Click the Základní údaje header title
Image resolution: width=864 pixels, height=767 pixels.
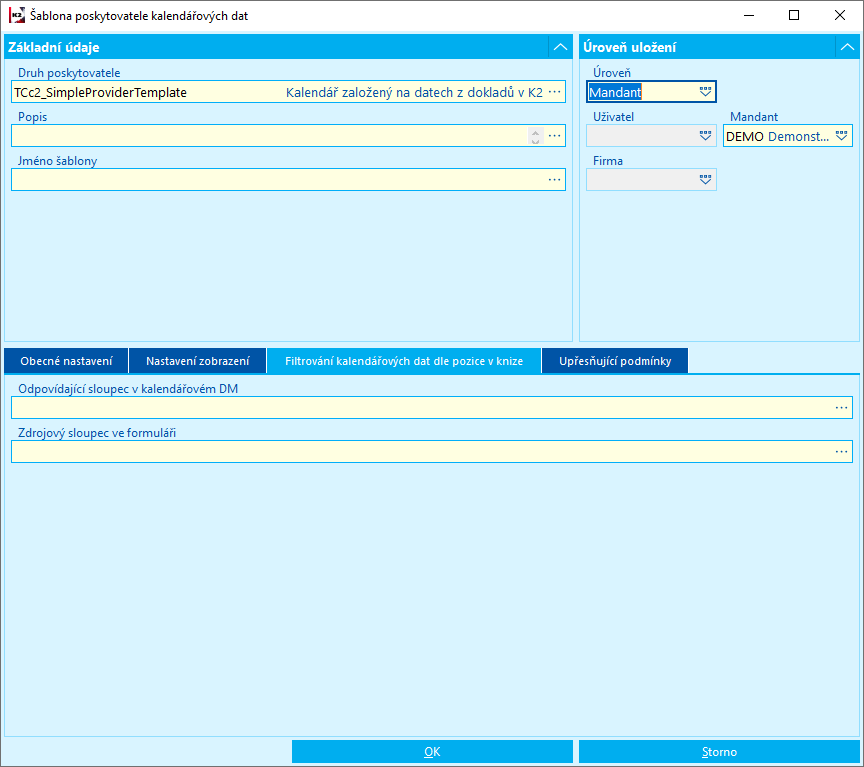[x=53, y=47]
